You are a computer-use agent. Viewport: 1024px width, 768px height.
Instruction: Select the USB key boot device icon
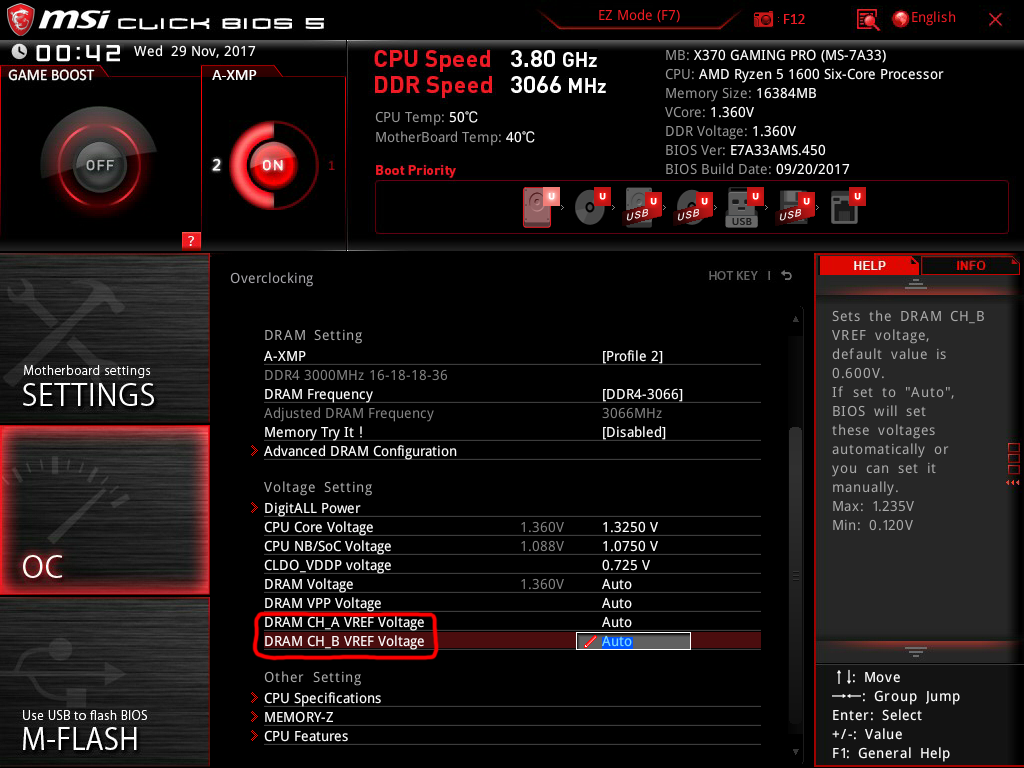(x=743, y=208)
